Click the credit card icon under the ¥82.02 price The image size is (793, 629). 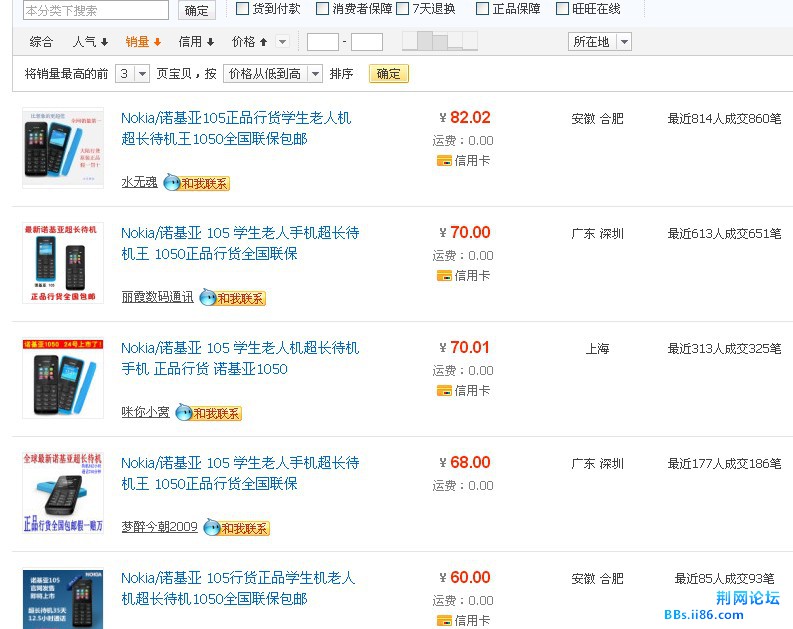(x=444, y=160)
